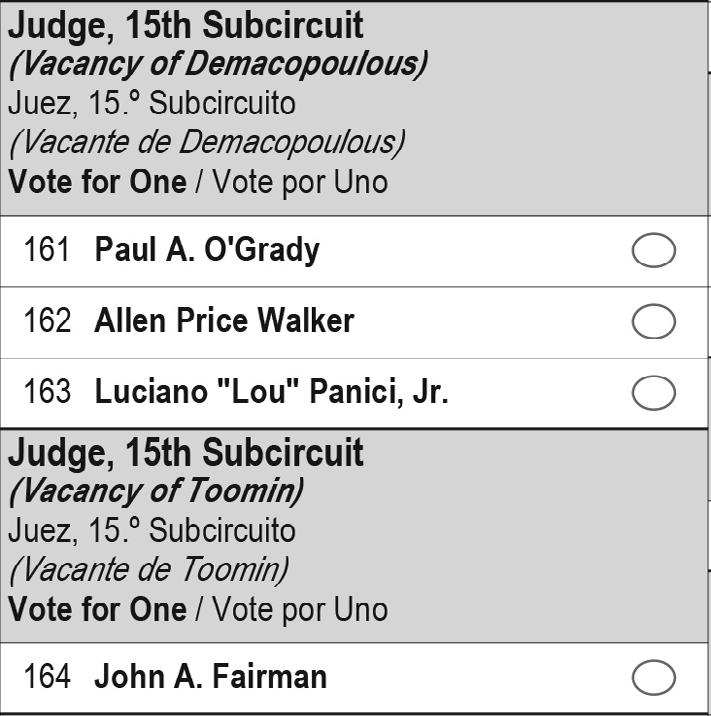Image resolution: width=711 pixels, height=716 pixels.
Task: Click the name Luciano "Lou" Panici, Jr.
Action: pyautogui.click(x=271, y=392)
